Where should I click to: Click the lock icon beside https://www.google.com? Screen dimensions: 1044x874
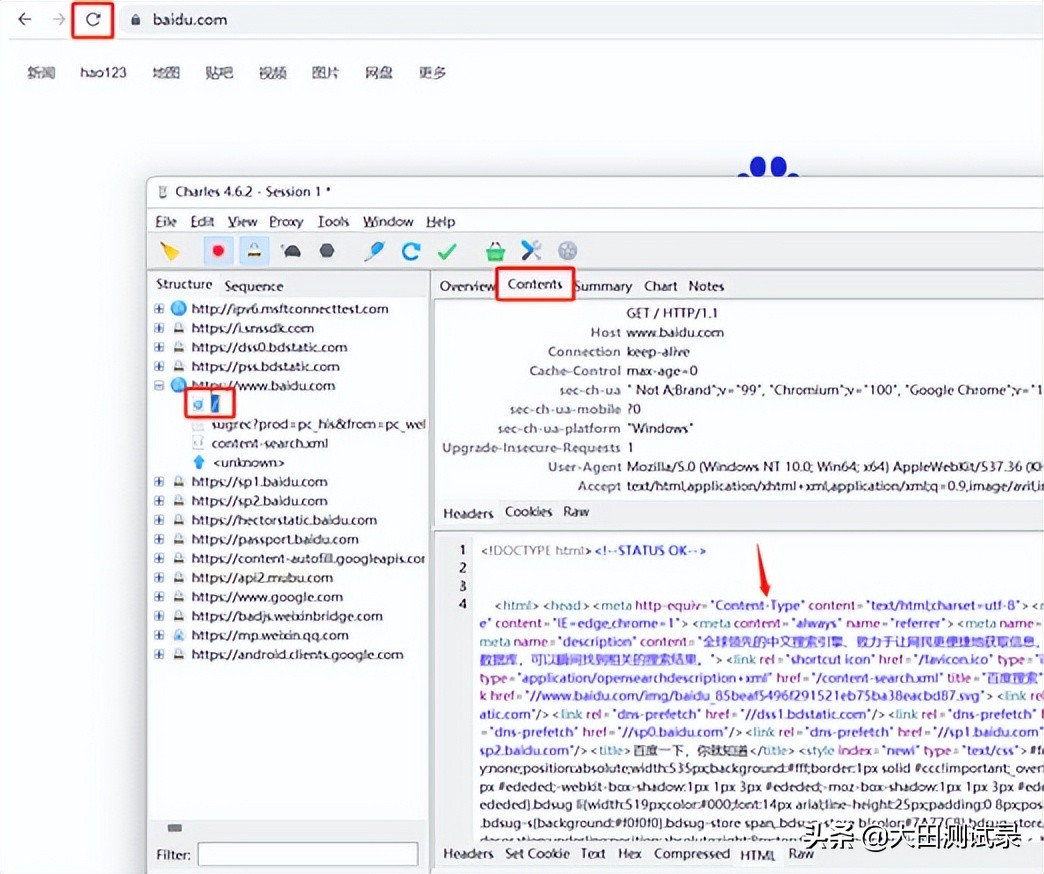coord(178,596)
